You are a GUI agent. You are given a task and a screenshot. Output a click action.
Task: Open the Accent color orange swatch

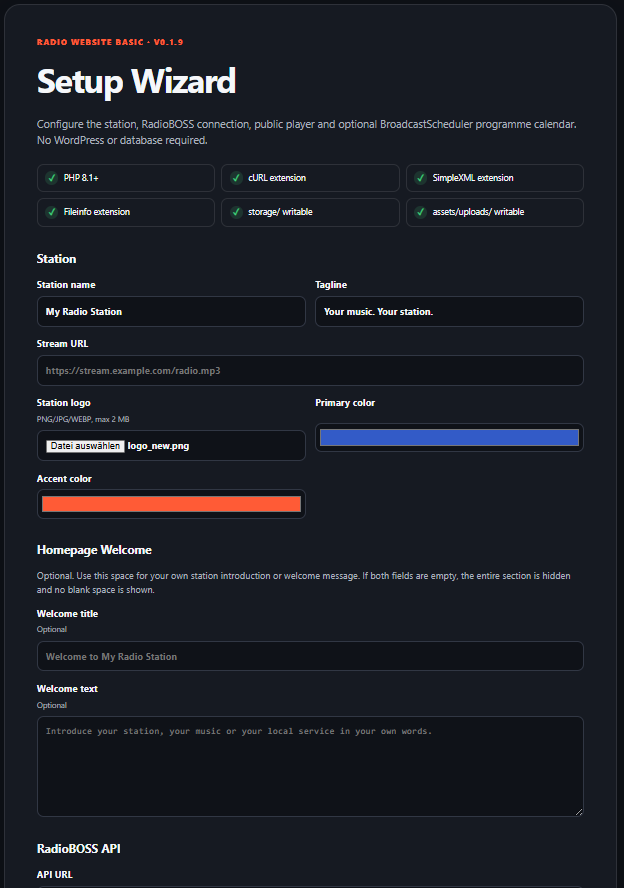[171, 504]
